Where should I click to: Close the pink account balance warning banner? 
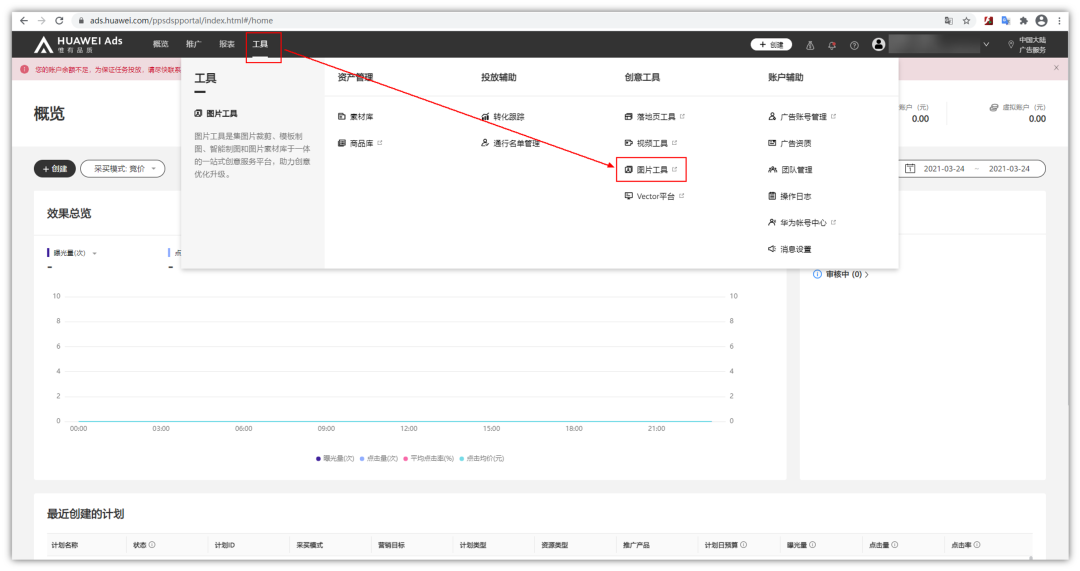pyautogui.click(x=1056, y=68)
